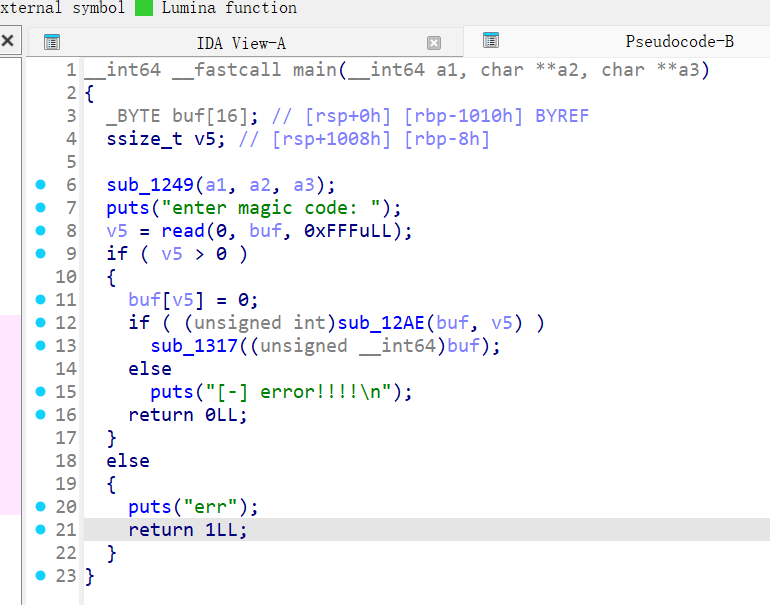Toggle breakpoint dot on line 12
Screen dimensions: 770x605
click(x=40, y=323)
